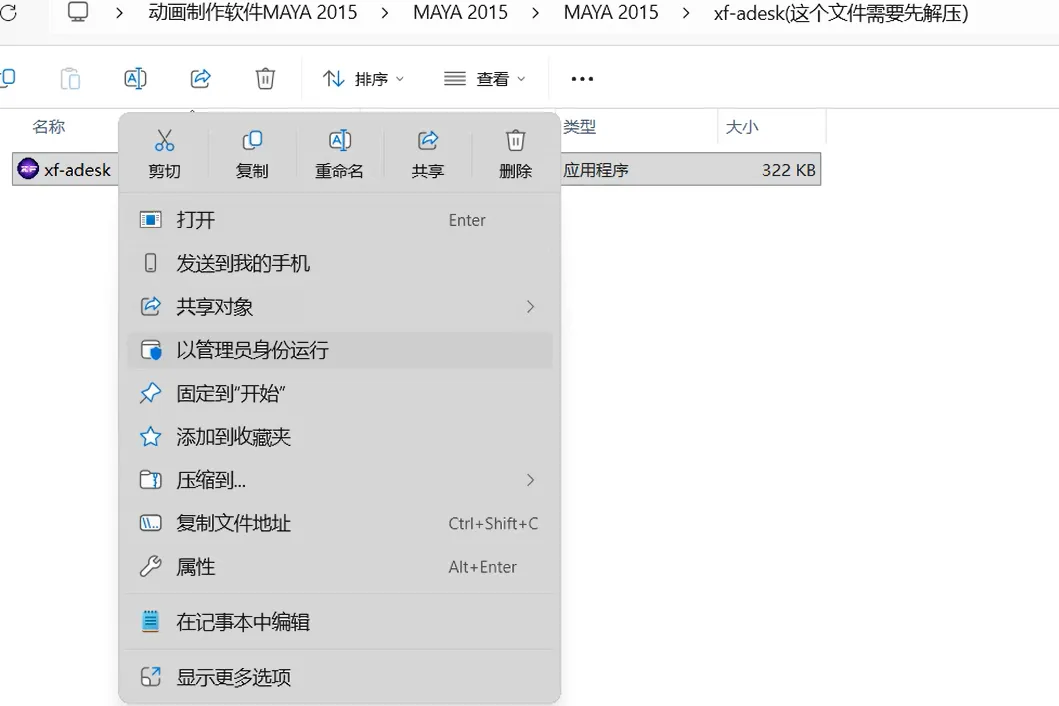Choose 在记事本中编辑 menu entry
This screenshot has height=706, width=1059.
(x=340, y=622)
